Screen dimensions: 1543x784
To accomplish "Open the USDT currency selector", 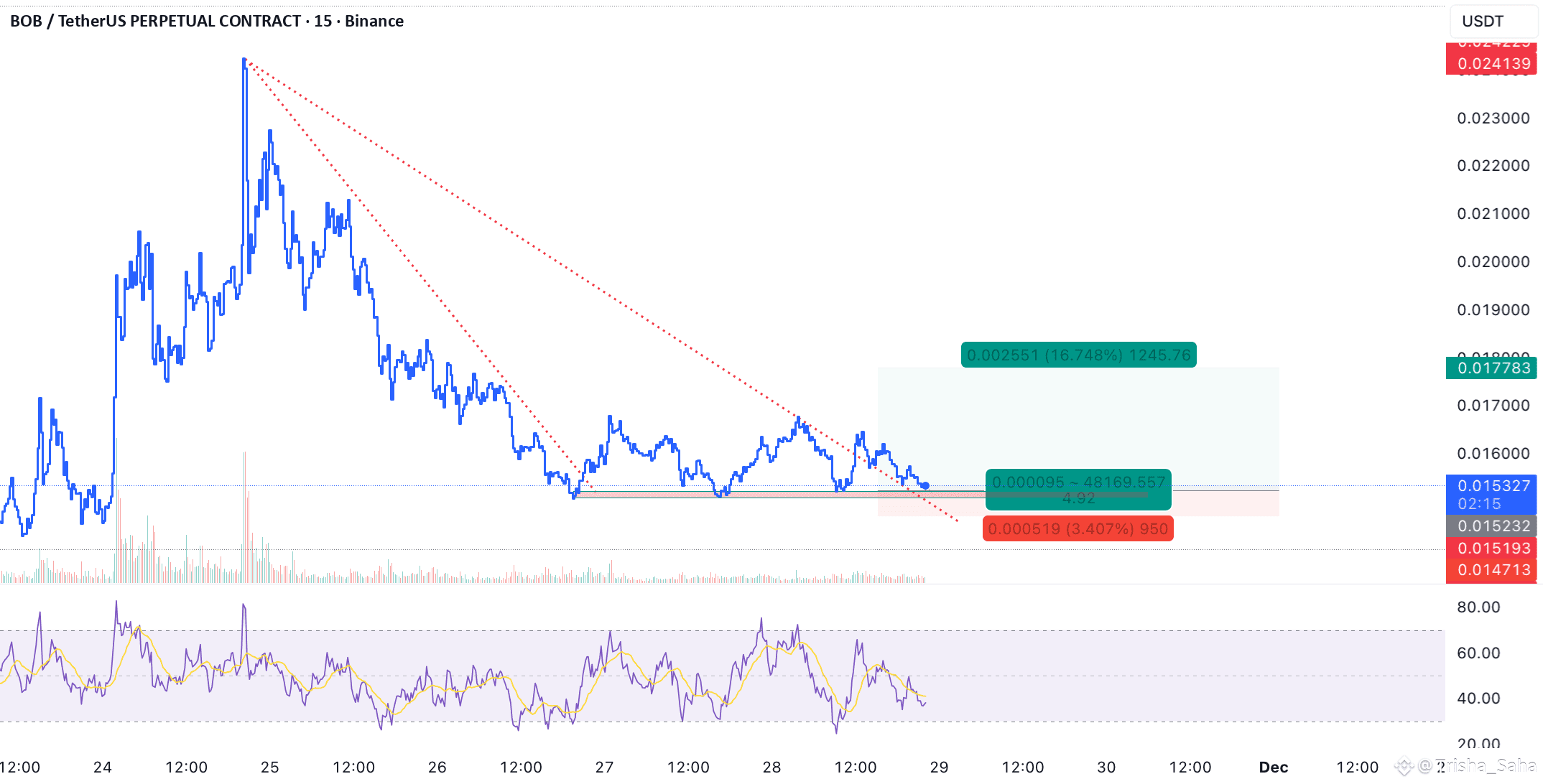I will (x=1492, y=22).
